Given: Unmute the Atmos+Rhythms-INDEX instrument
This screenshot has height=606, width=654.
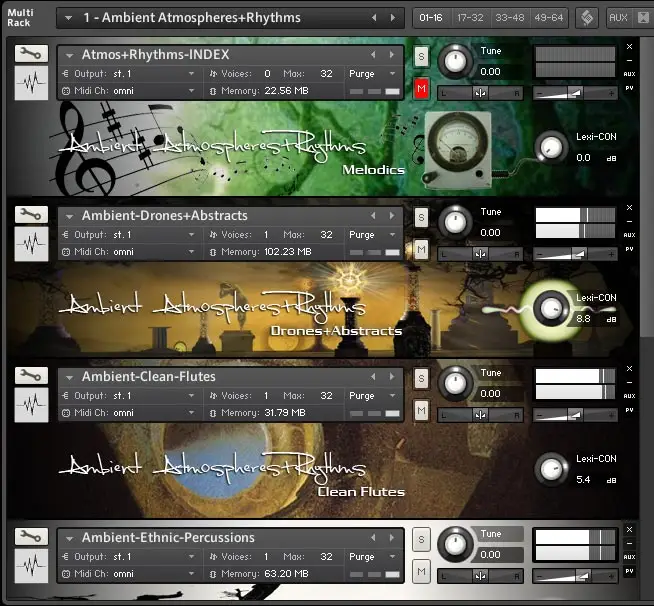Looking at the screenshot, I should click(421, 88).
